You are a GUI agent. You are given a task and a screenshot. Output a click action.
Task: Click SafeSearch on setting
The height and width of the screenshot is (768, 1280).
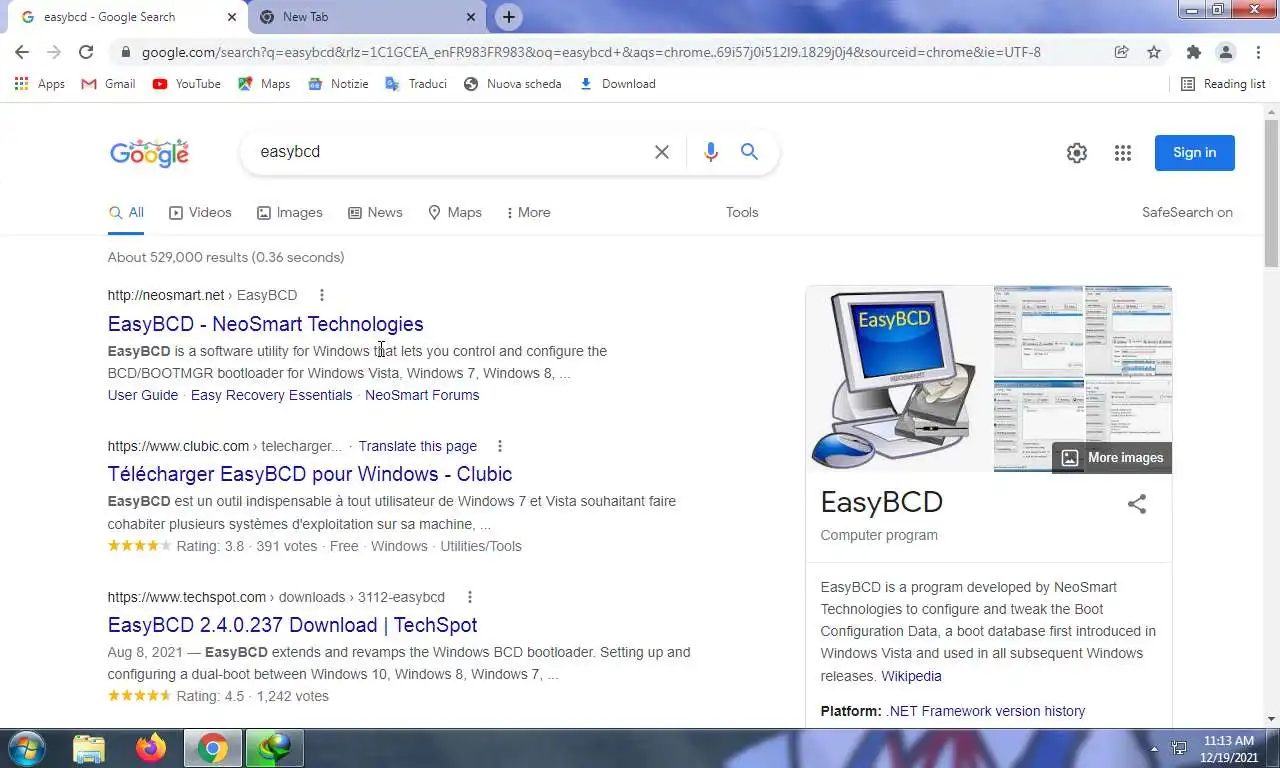tap(1187, 212)
